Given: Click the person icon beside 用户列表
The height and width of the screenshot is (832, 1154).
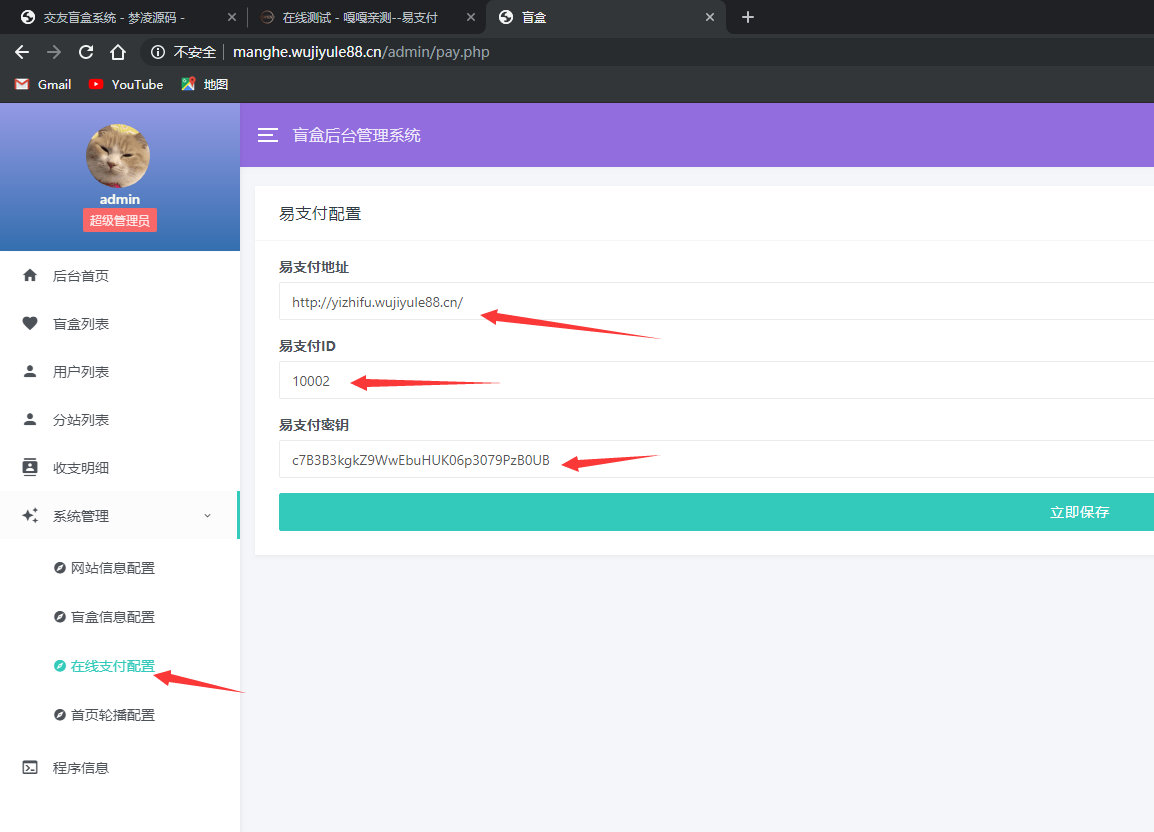Looking at the screenshot, I should click(x=30, y=372).
